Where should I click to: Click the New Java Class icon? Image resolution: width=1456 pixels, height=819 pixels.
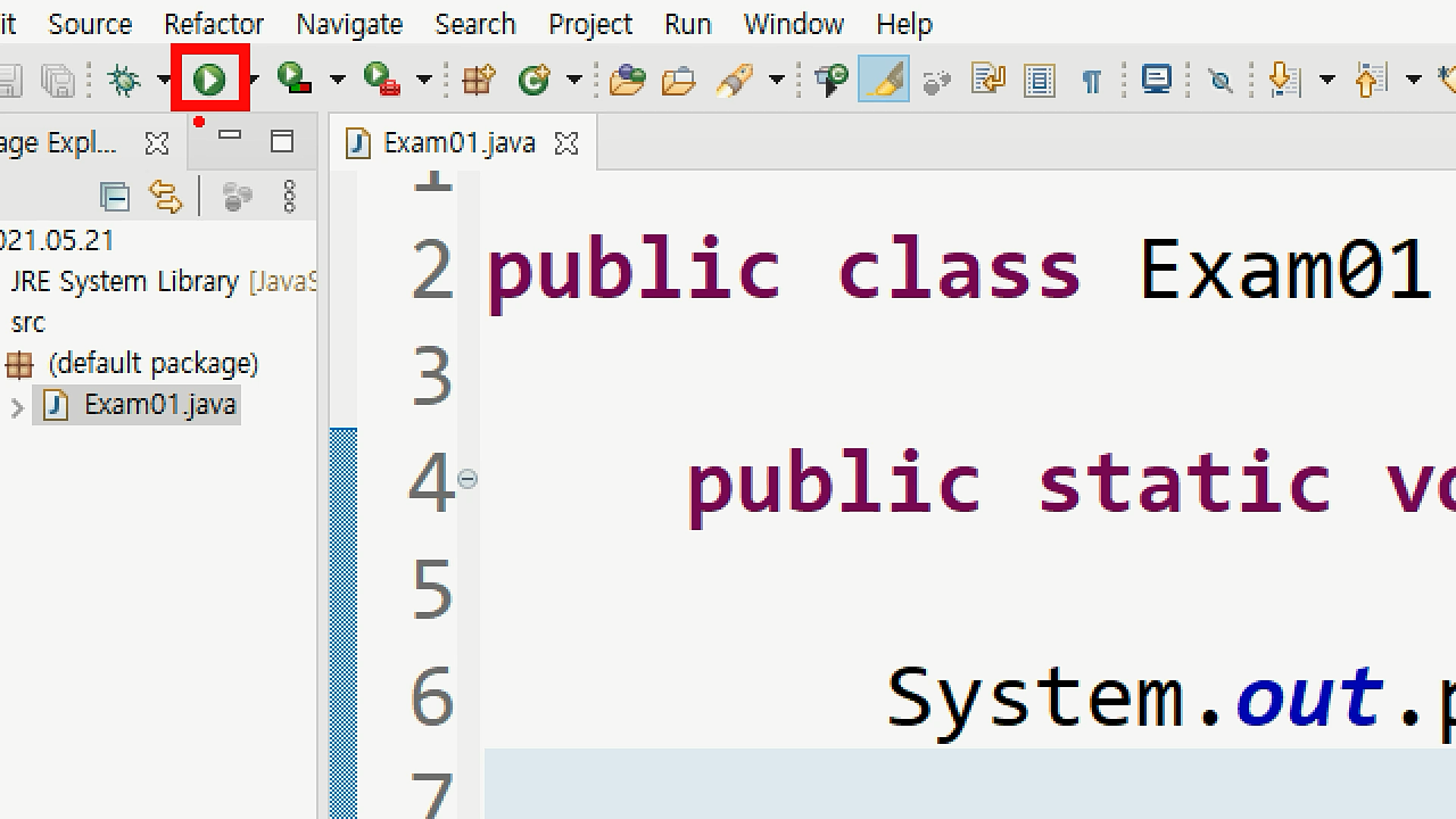coord(535,80)
